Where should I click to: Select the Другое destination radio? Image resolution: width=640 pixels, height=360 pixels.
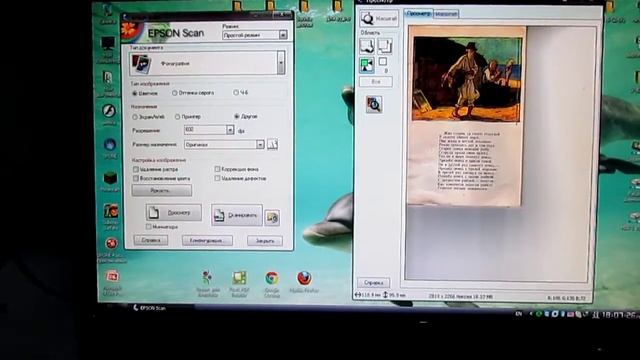coord(237,116)
